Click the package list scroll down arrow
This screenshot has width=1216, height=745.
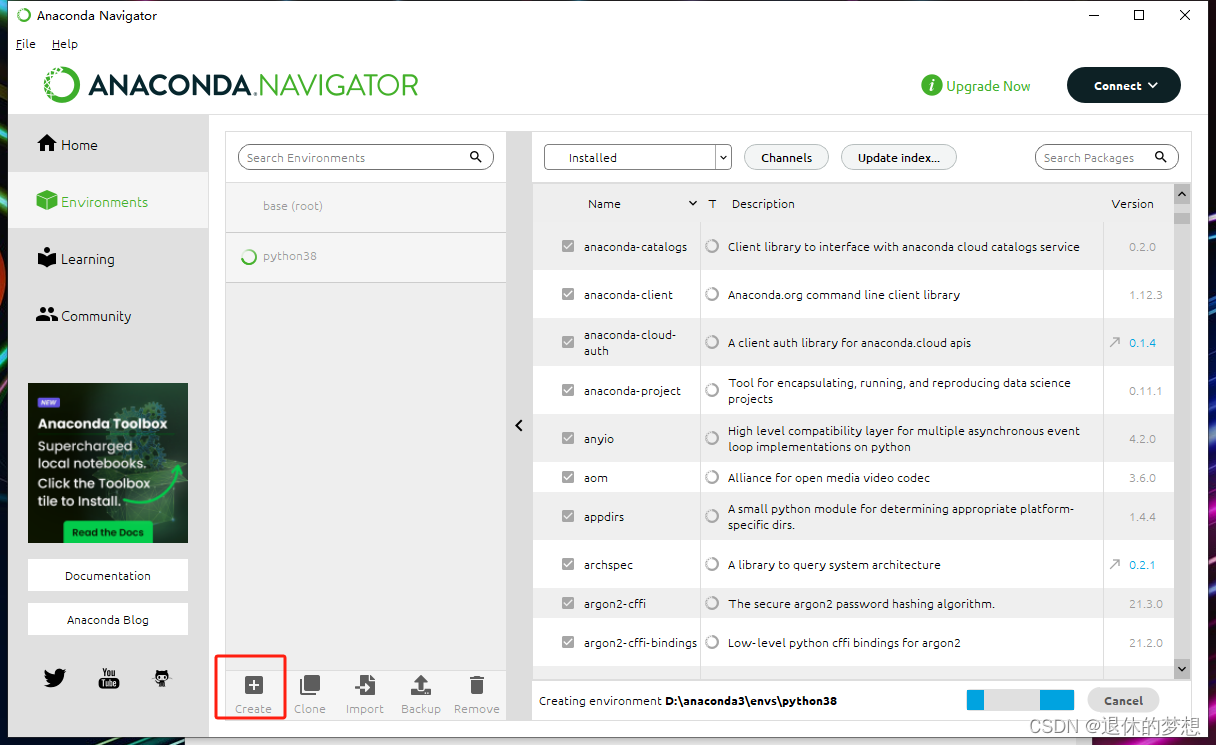click(1182, 668)
